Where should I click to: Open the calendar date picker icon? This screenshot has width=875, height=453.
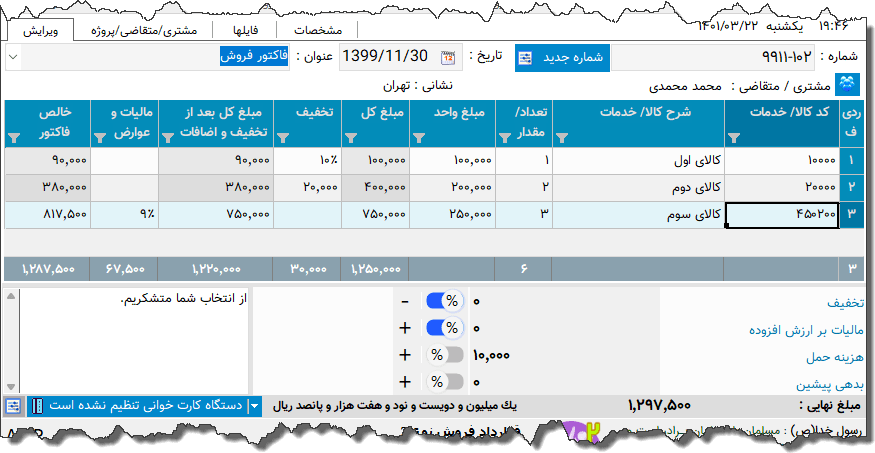point(448,57)
